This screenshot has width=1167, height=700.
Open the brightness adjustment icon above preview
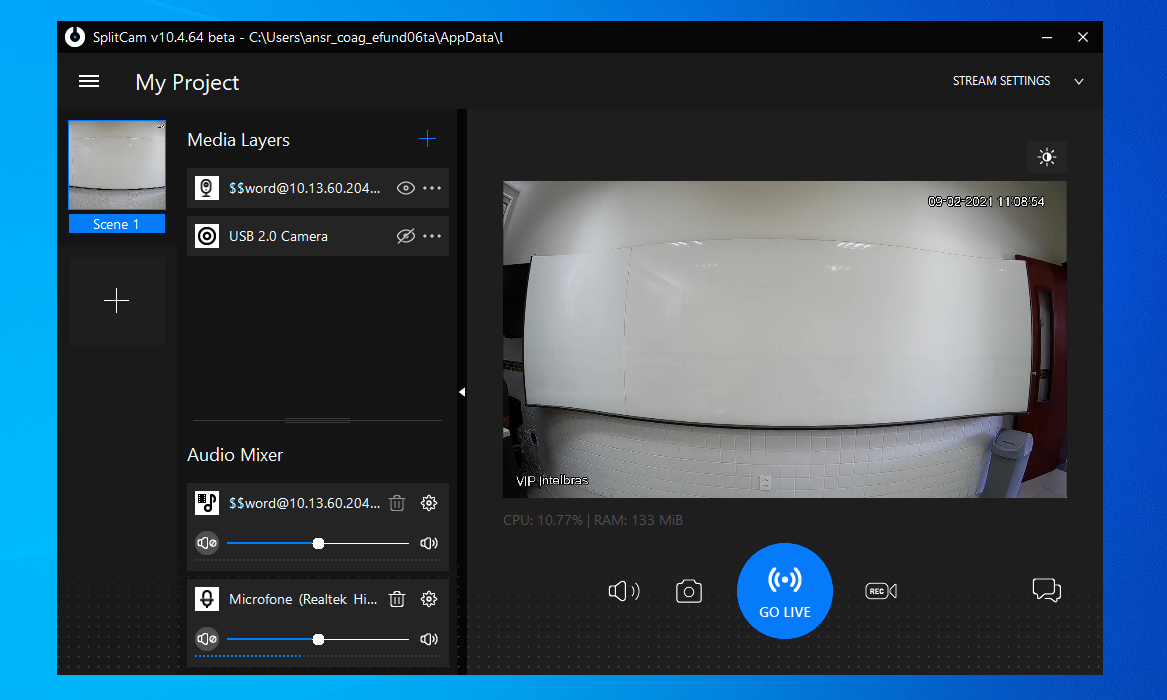[x=1046, y=157]
